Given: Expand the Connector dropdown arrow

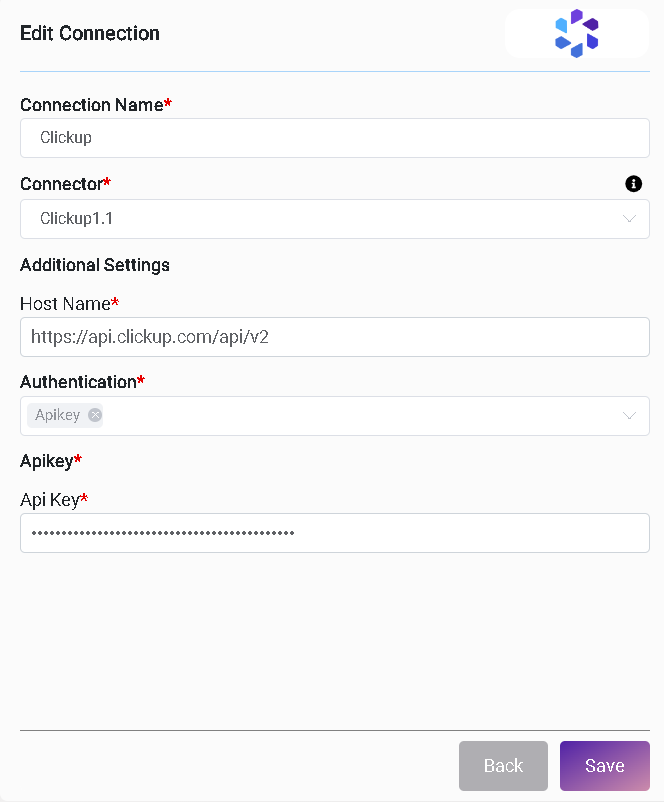Looking at the screenshot, I should (x=630, y=219).
